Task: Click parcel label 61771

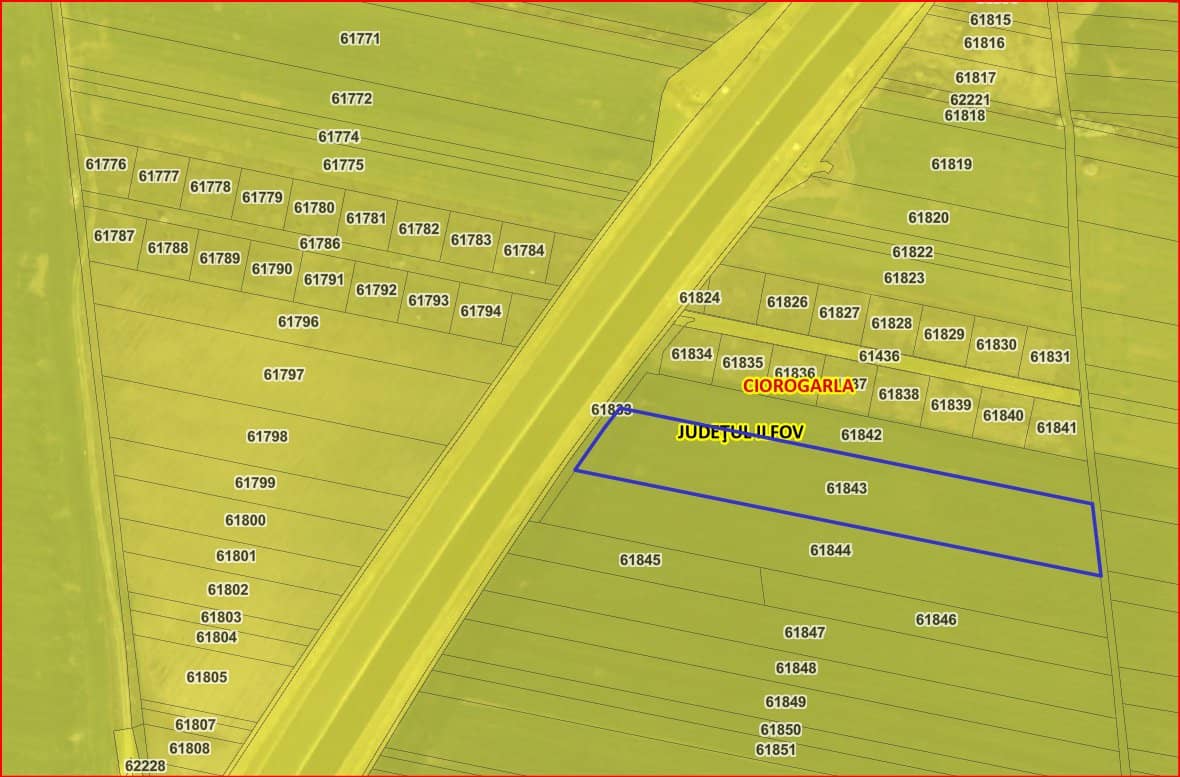Action: click(360, 38)
